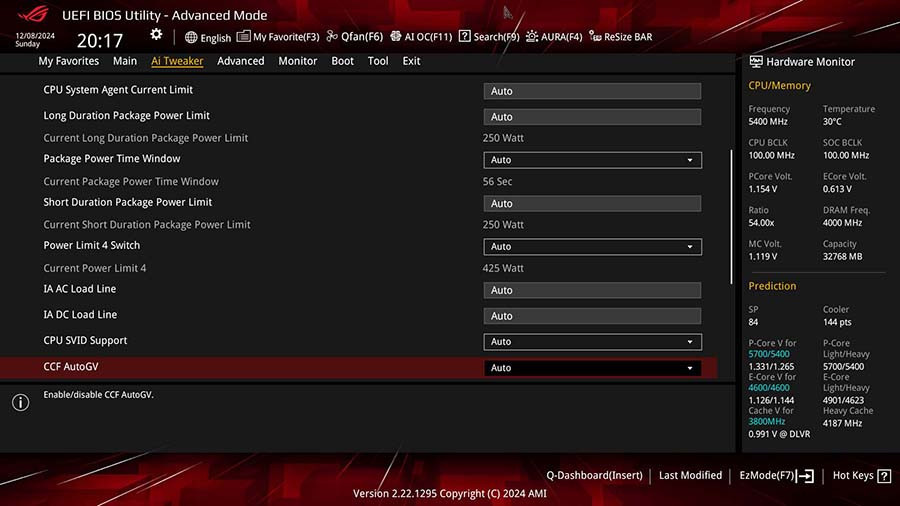The image size is (900, 506).
Task: Click the ReSize BAR icon
Action: (595, 37)
